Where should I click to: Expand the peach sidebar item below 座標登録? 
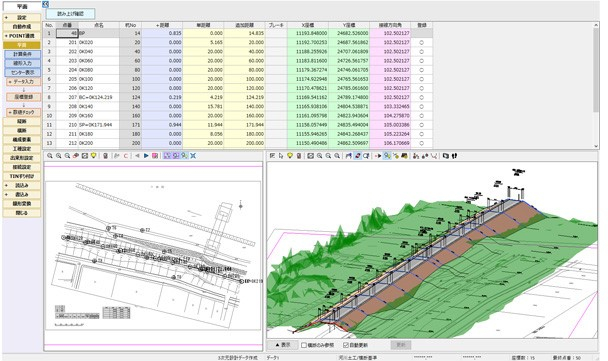(10, 112)
